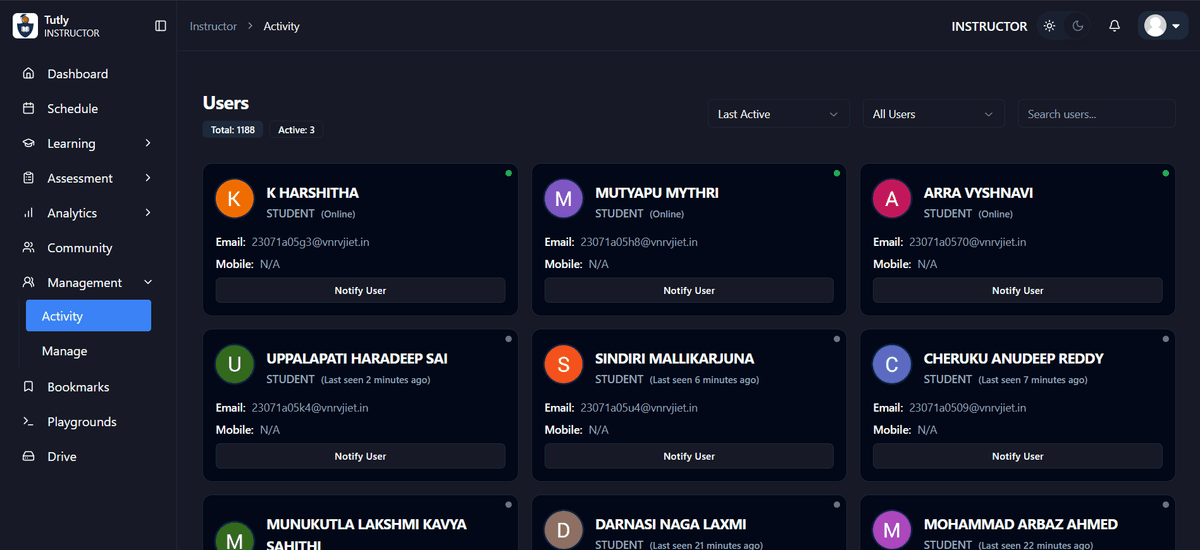Click the Search users input field
The image size is (1200, 550).
pyautogui.click(x=1096, y=114)
